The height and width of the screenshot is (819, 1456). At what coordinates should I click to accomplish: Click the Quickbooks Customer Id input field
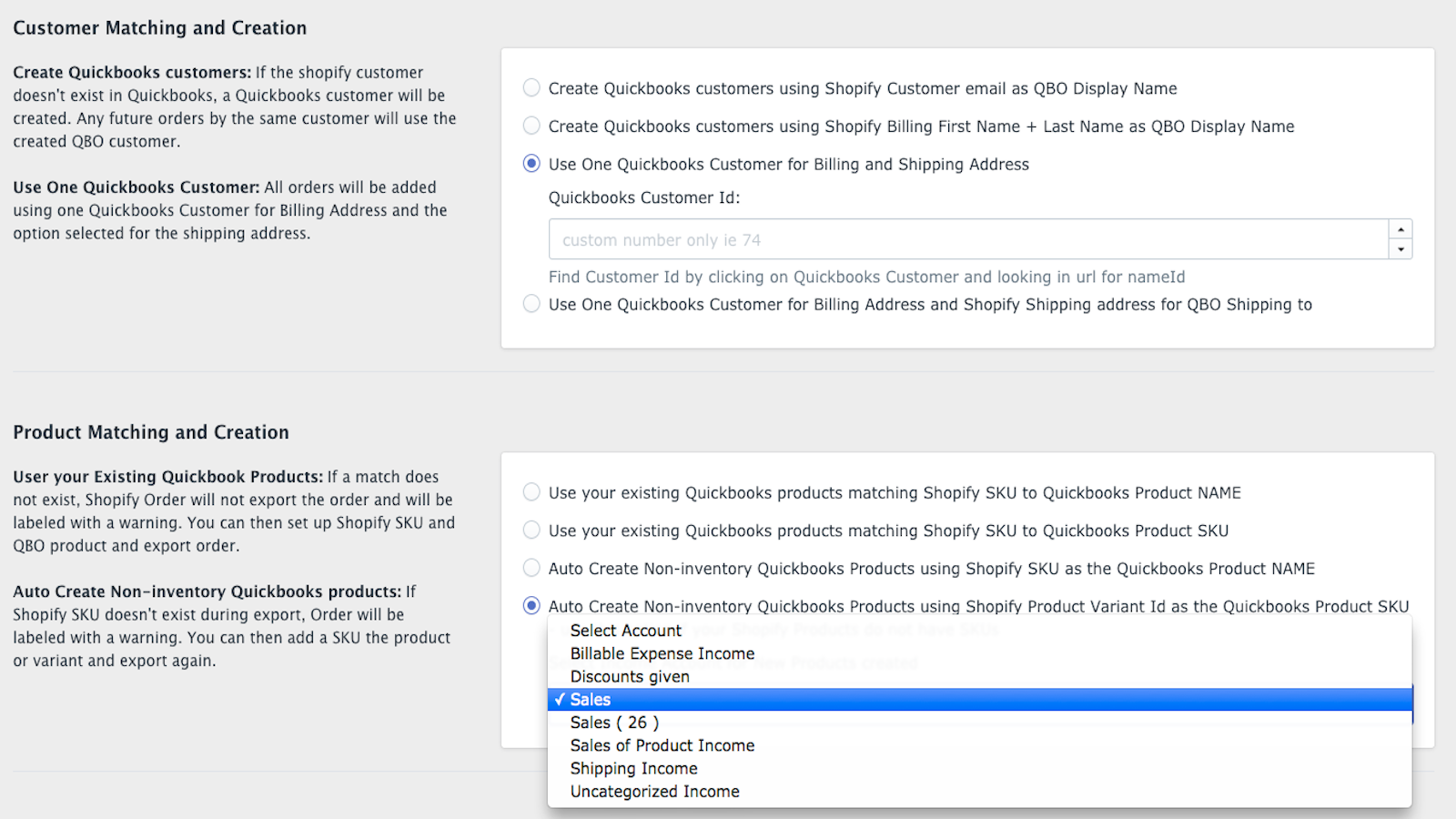pyautogui.click(x=968, y=239)
